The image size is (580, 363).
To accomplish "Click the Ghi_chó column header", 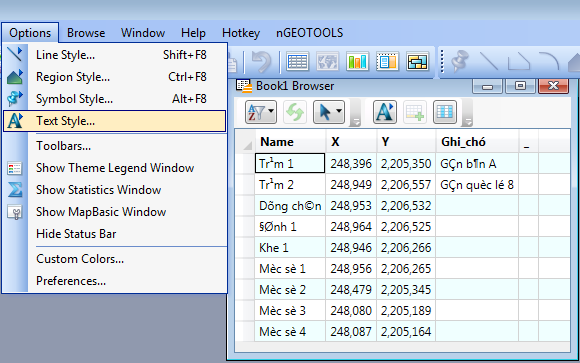I will (477, 142).
